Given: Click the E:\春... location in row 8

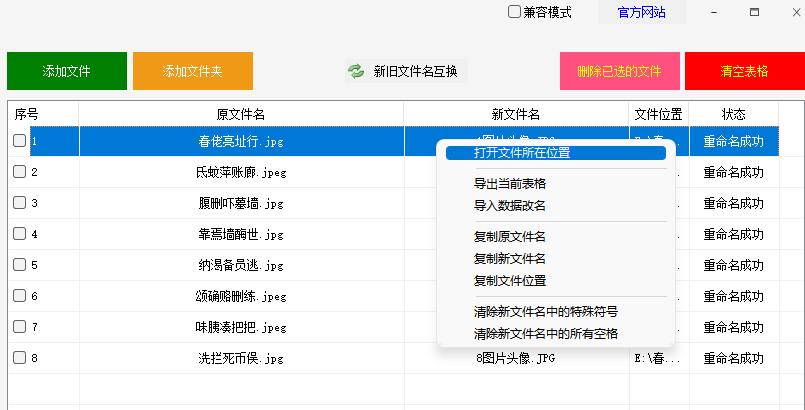Looking at the screenshot, I should (x=658, y=359).
